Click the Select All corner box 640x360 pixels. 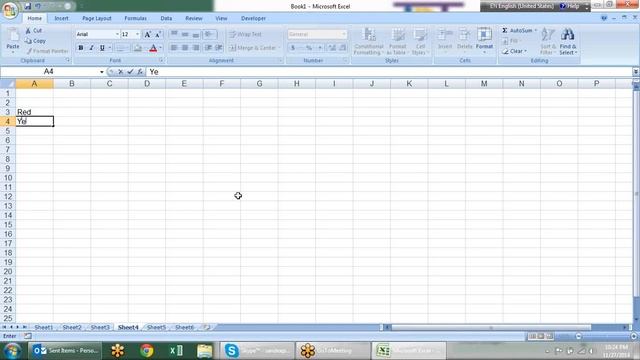8,84
